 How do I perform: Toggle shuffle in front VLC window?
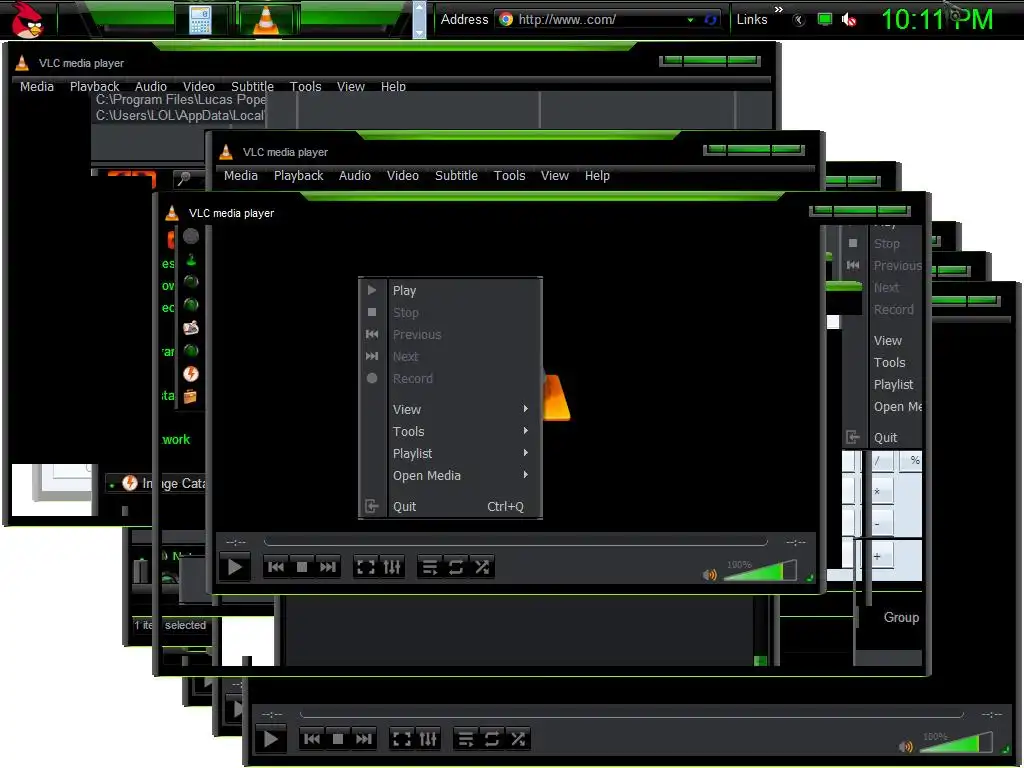click(482, 567)
